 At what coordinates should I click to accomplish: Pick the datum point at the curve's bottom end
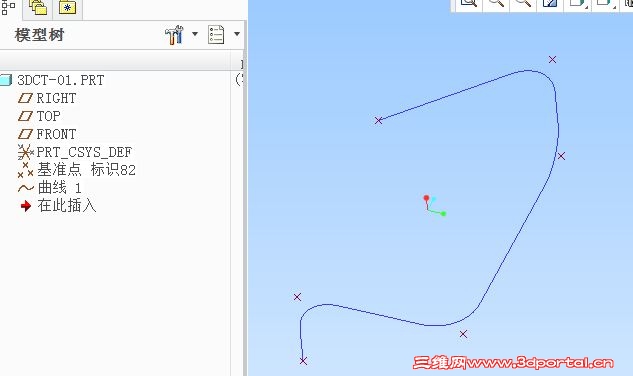tap(303, 361)
